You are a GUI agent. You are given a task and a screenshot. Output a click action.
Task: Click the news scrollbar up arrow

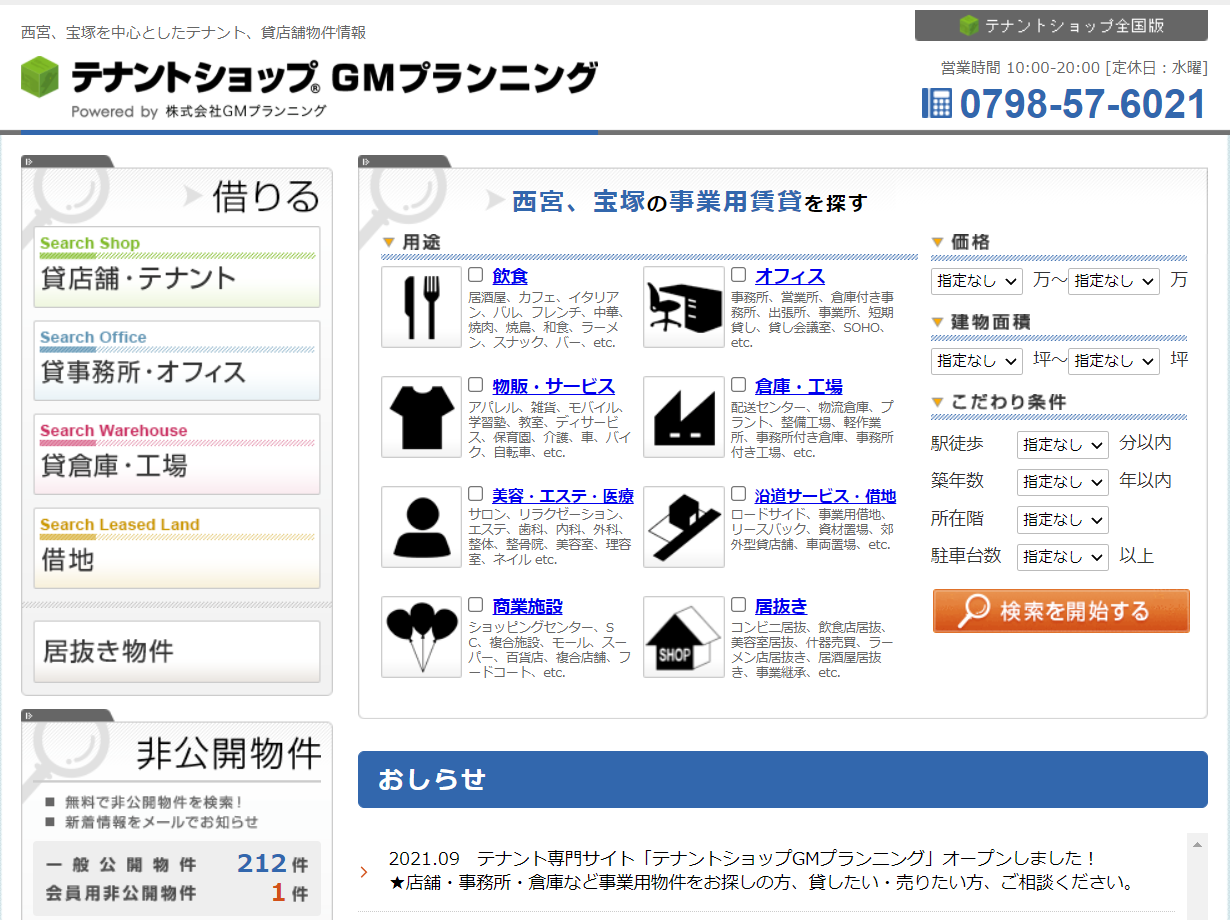(x=1198, y=843)
